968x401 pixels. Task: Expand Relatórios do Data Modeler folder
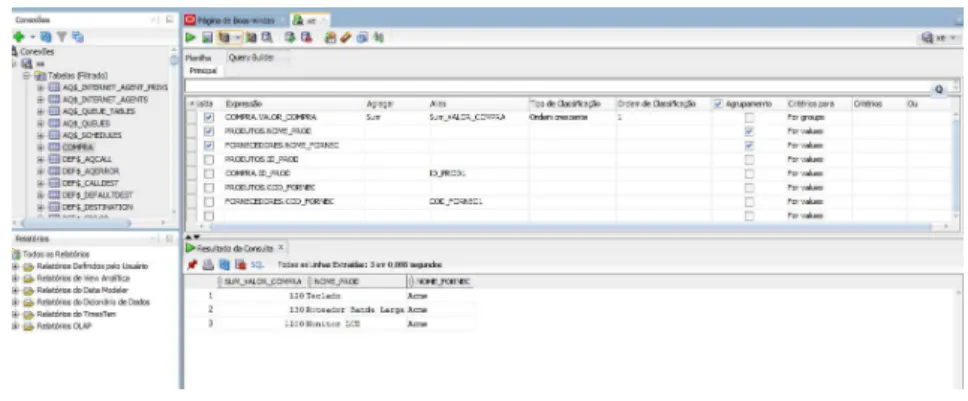click(15, 290)
